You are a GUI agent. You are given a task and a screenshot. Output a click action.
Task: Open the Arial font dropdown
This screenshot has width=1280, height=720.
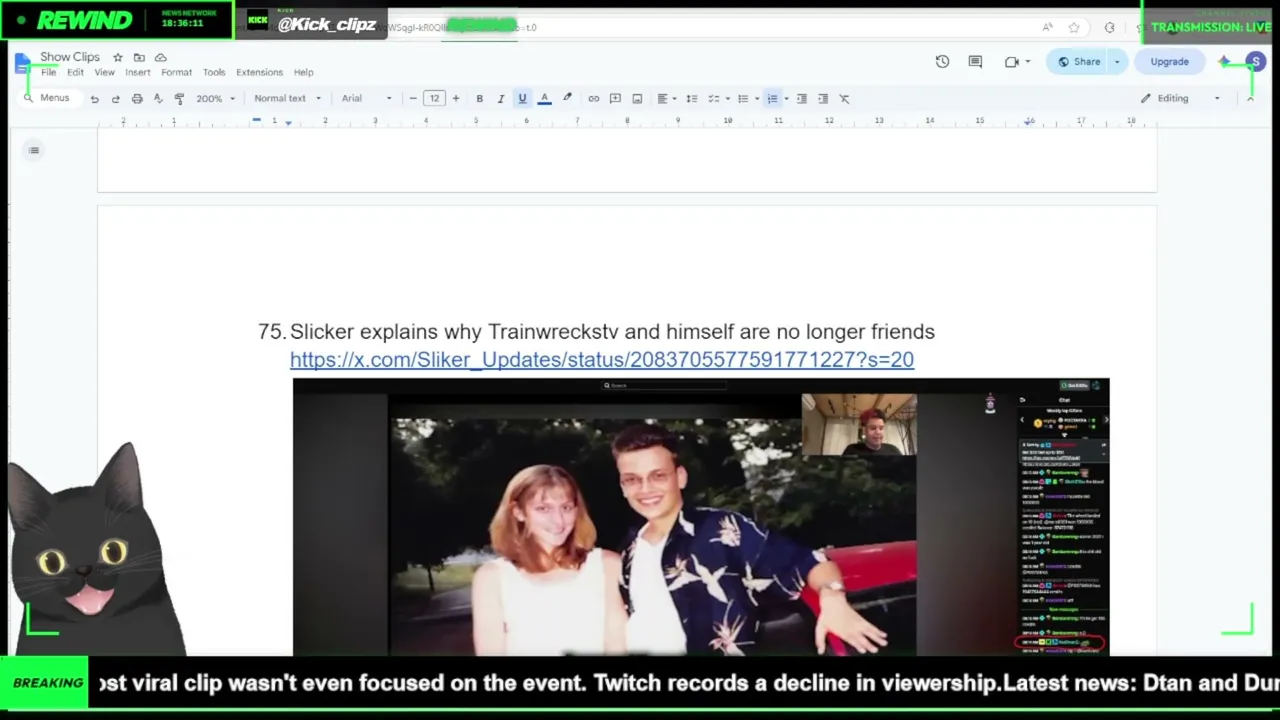(x=367, y=99)
